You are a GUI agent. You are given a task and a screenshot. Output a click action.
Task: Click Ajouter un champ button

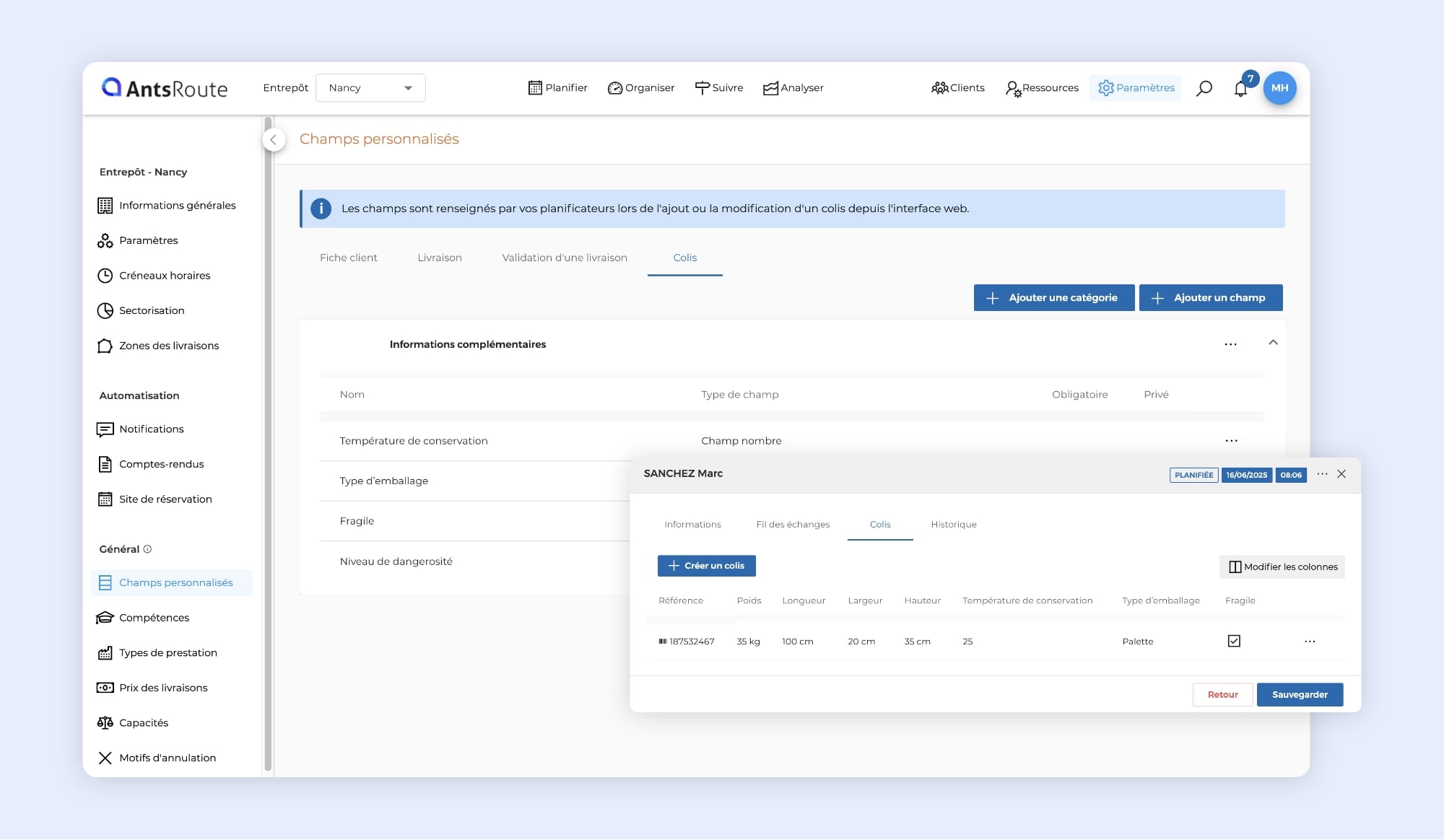point(1210,298)
